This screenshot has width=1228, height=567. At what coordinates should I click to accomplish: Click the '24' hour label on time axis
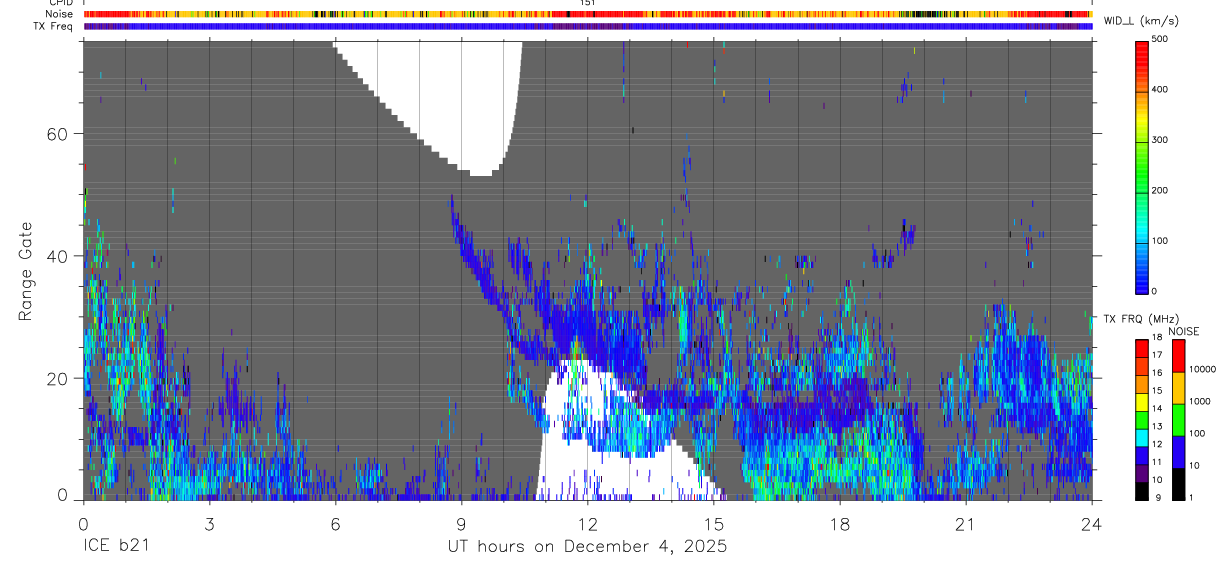click(x=1092, y=523)
